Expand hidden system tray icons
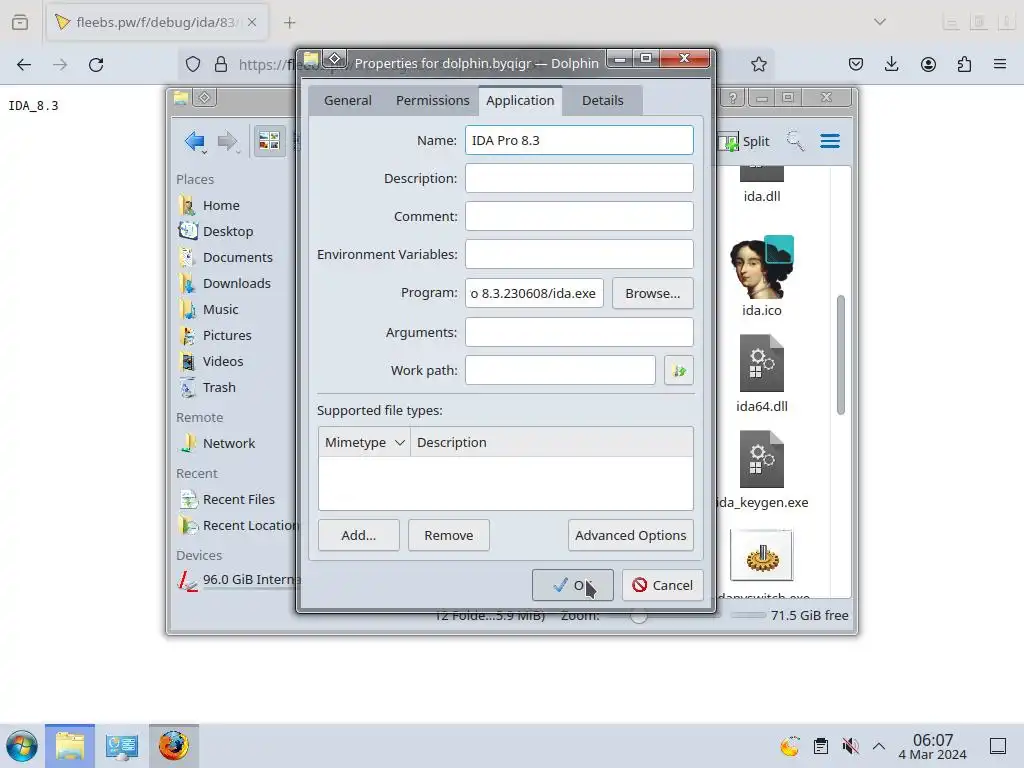 coord(879,746)
